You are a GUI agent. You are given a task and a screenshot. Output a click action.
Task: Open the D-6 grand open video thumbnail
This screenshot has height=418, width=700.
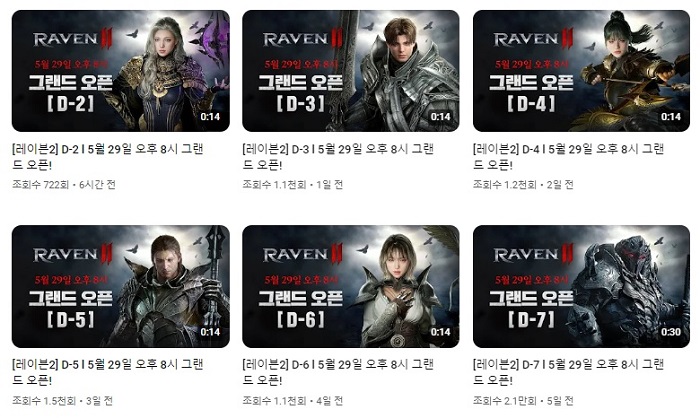coord(351,286)
